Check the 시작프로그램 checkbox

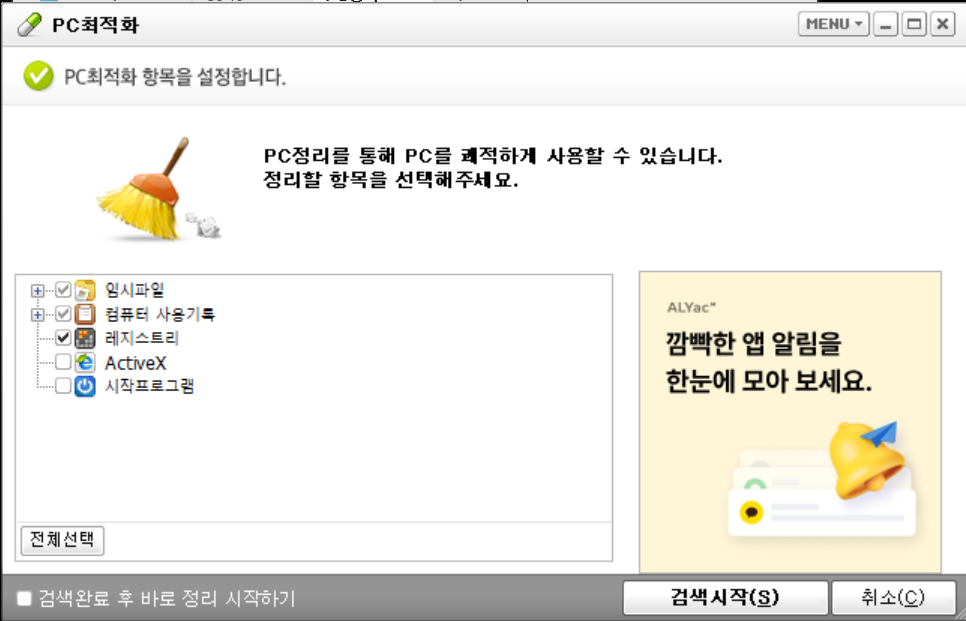coord(63,386)
